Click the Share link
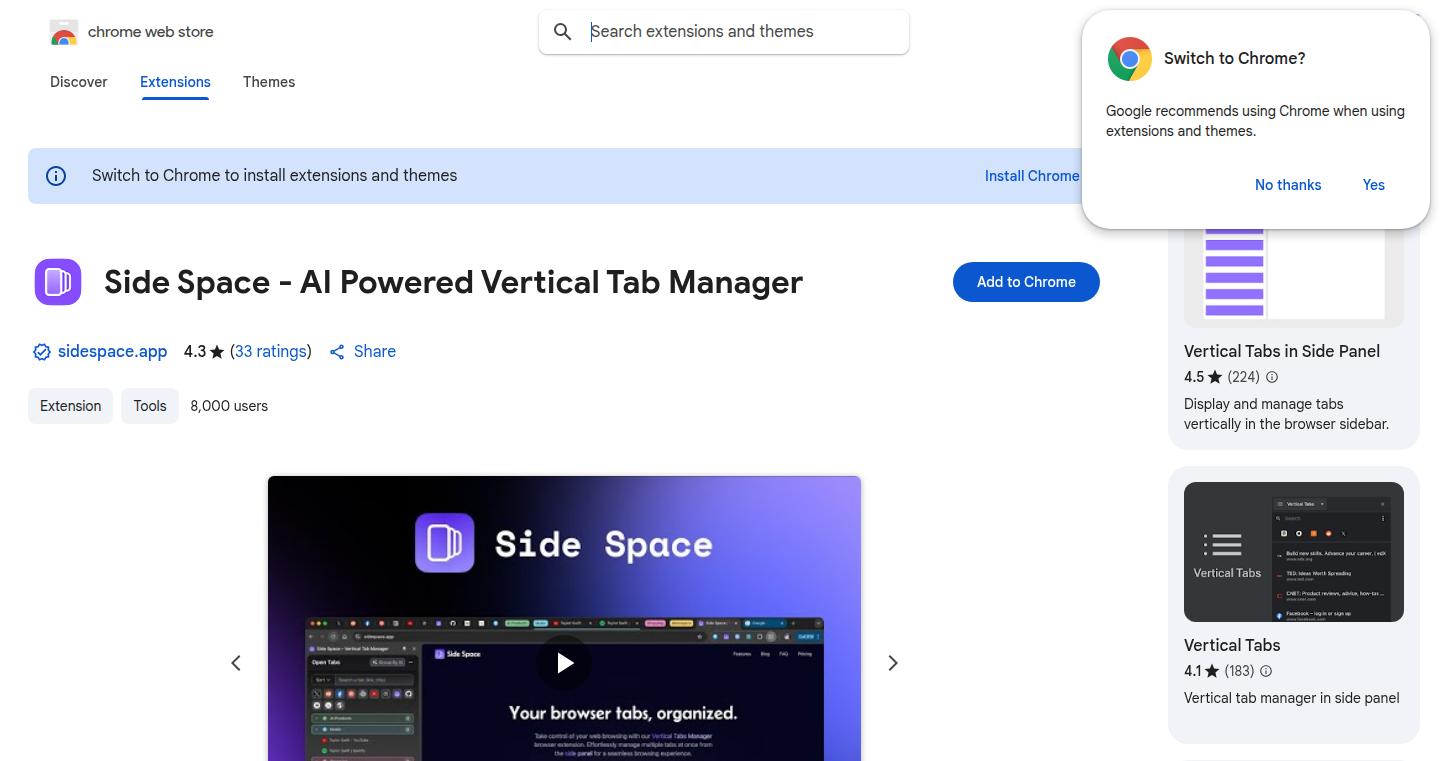Viewport: 1440px width, 761px height. tap(375, 352)
